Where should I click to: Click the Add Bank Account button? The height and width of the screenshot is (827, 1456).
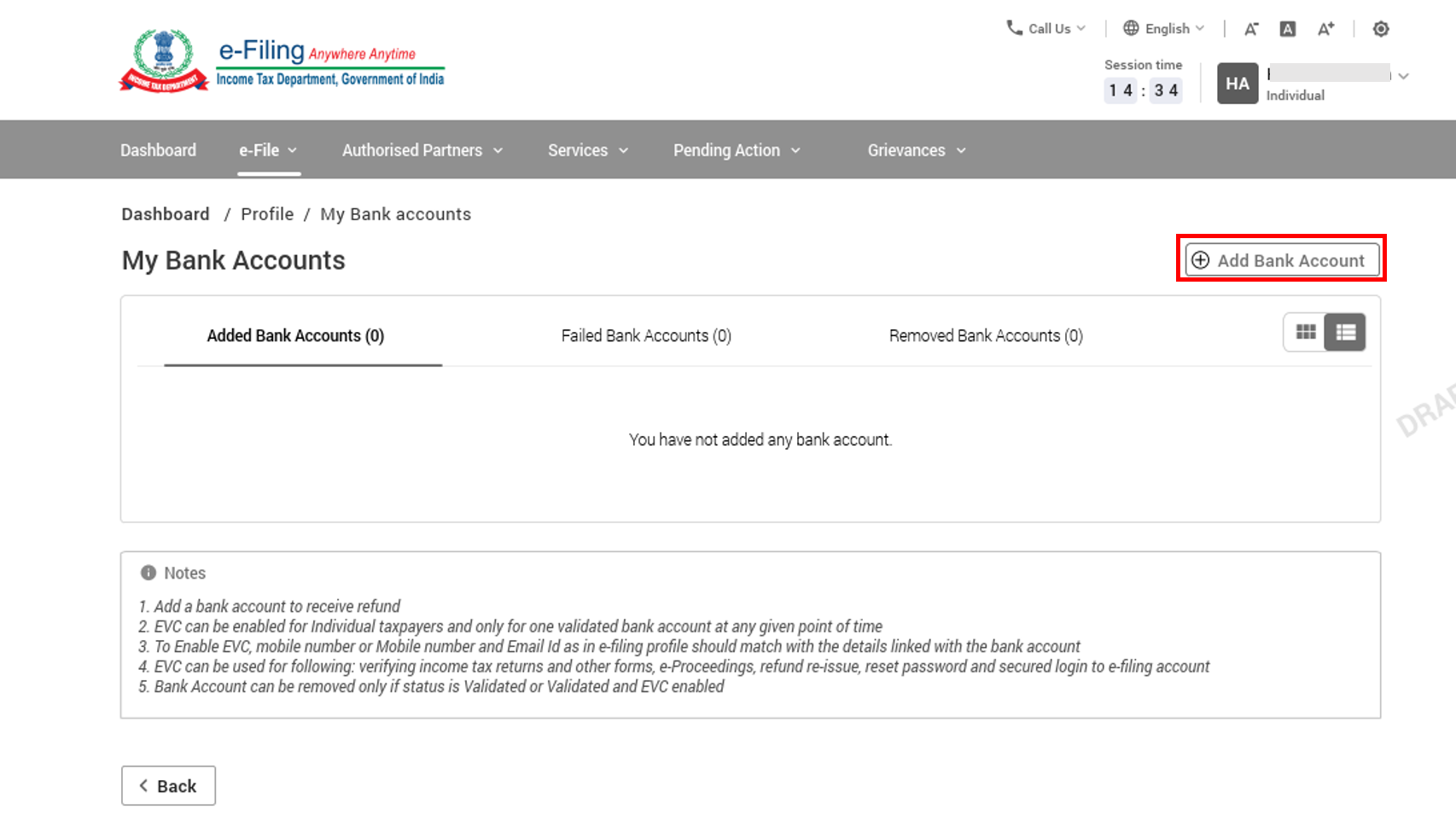click(x=1281, y=260)
